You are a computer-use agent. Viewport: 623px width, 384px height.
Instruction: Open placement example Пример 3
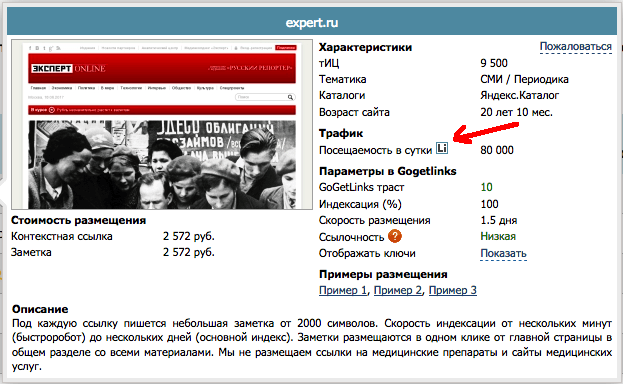click(x=453, y=290)
